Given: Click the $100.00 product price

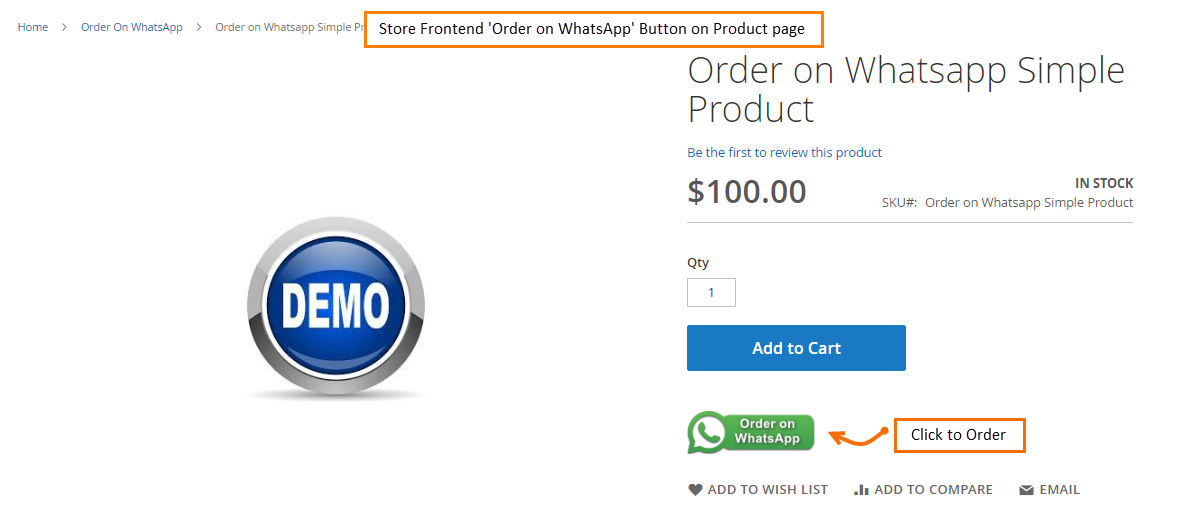Looking at the screenshot, I should tap(747, 191).
